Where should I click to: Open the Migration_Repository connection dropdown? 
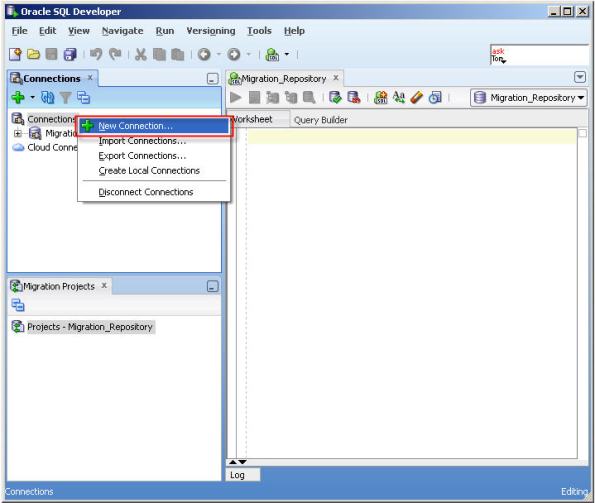(529, 98)
